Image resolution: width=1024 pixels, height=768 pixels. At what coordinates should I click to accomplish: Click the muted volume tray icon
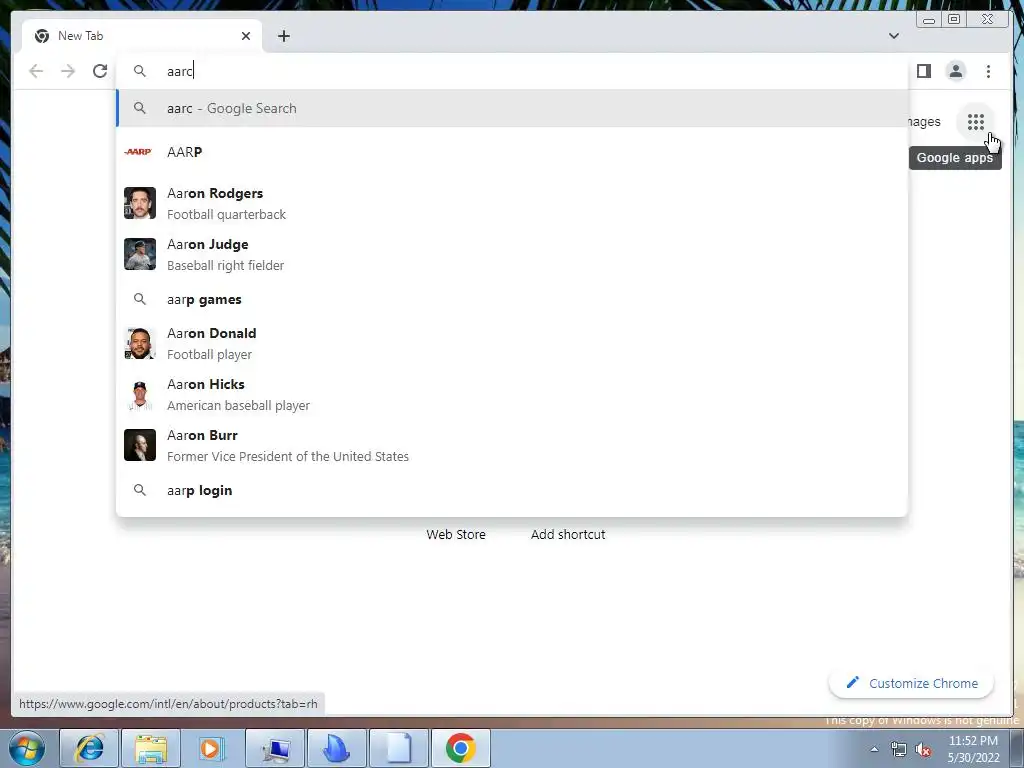(923, 750)
